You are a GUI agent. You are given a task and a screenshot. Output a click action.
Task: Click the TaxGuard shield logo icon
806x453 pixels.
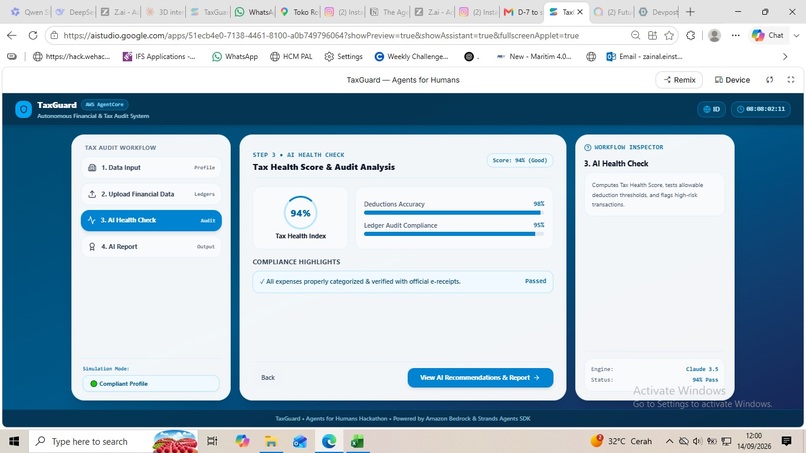24,110
